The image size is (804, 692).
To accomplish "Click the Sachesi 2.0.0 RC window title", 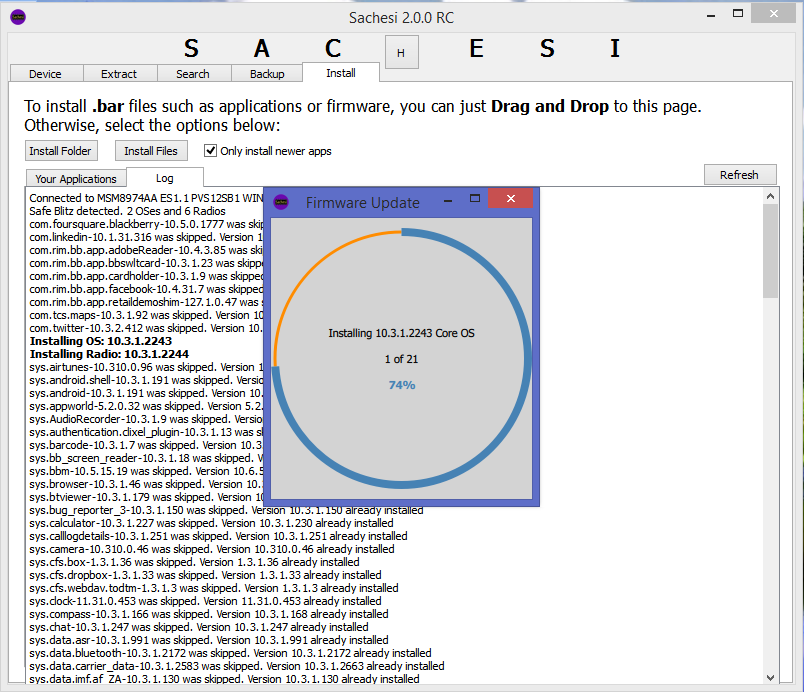I will (401, 18).
